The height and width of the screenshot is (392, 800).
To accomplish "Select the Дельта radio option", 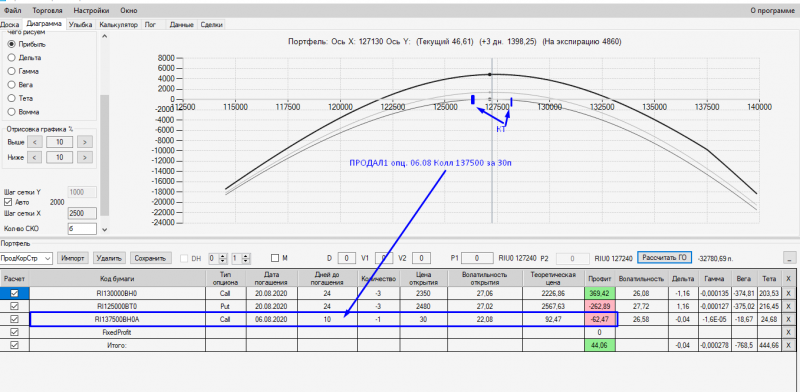I will coord(12,58).
